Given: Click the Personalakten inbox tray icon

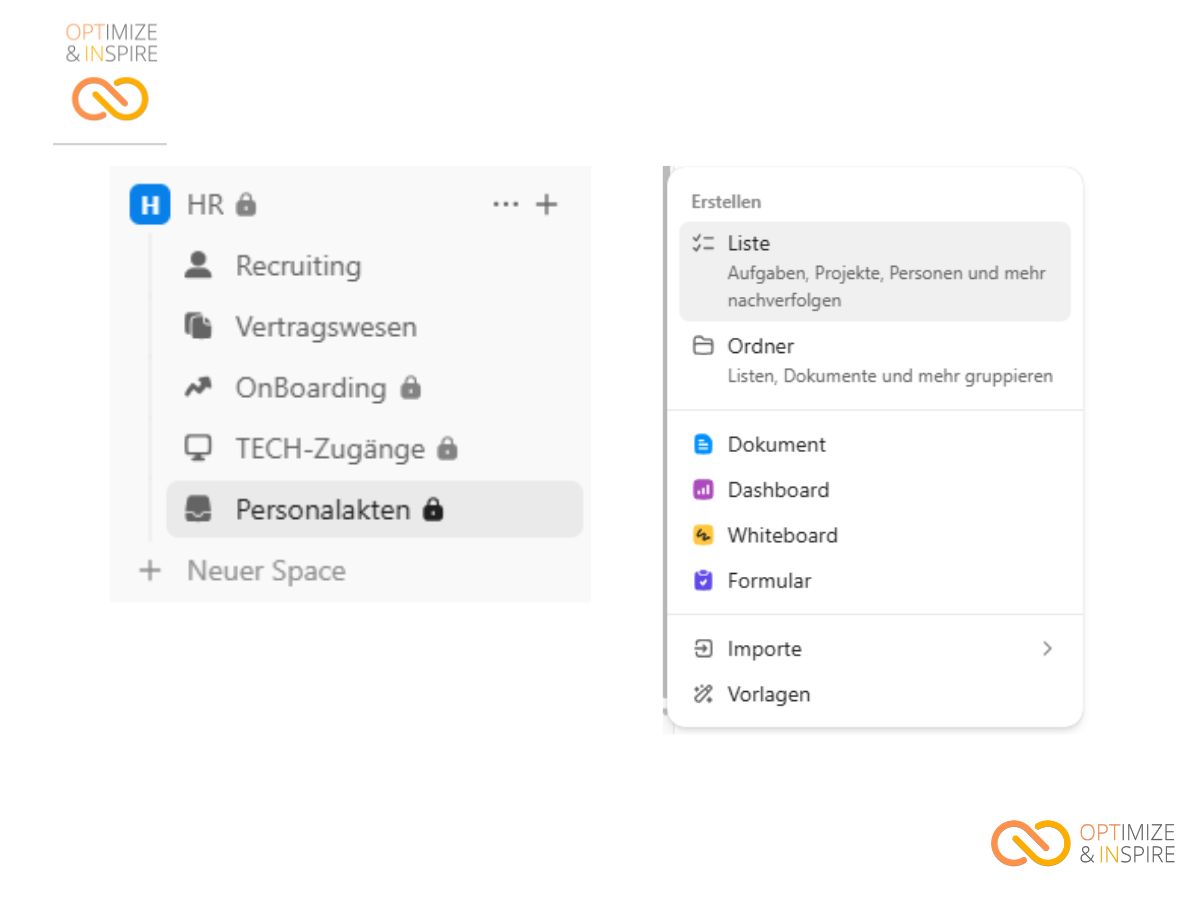Looking at the screenshot, I should pos(199,510).
